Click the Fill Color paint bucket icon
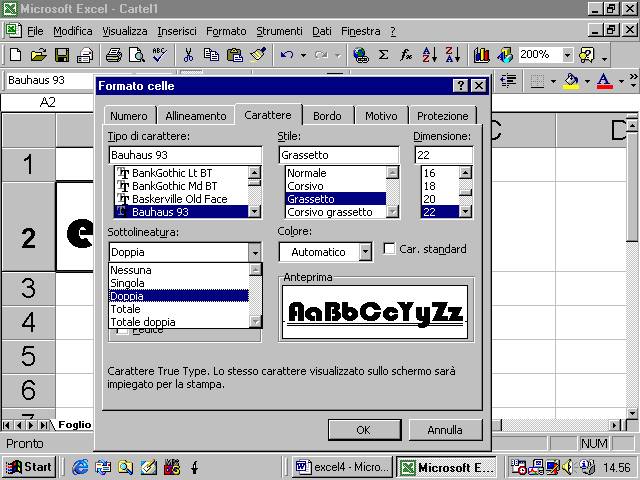 (x=571, y=81)
